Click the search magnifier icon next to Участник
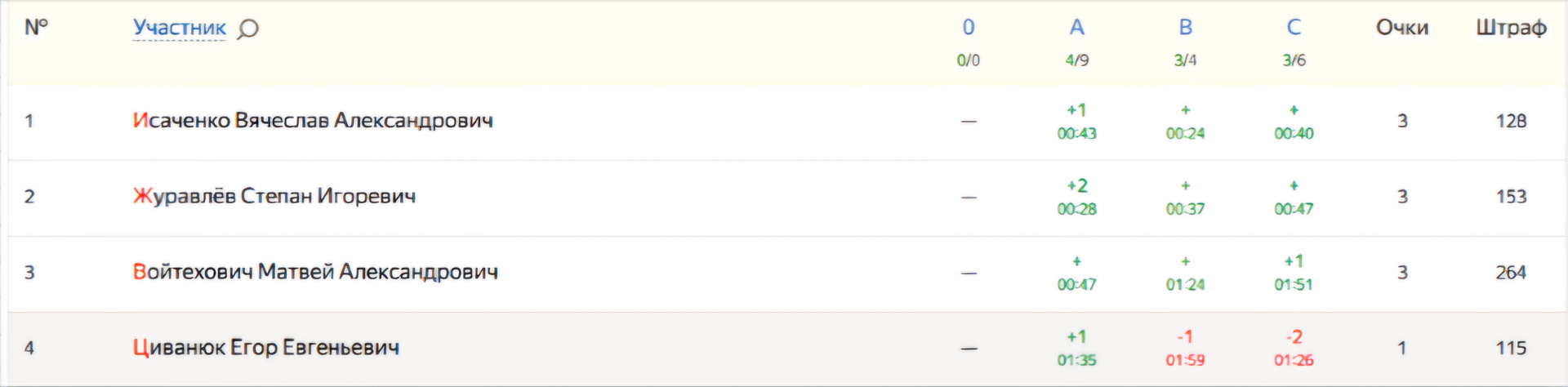 click(248, 29)
